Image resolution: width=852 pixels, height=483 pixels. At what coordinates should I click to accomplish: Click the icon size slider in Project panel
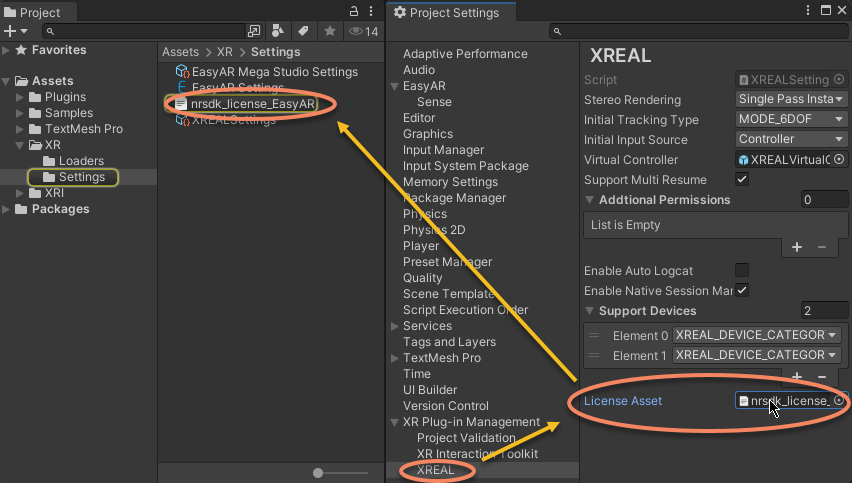[x=319, y=472]
